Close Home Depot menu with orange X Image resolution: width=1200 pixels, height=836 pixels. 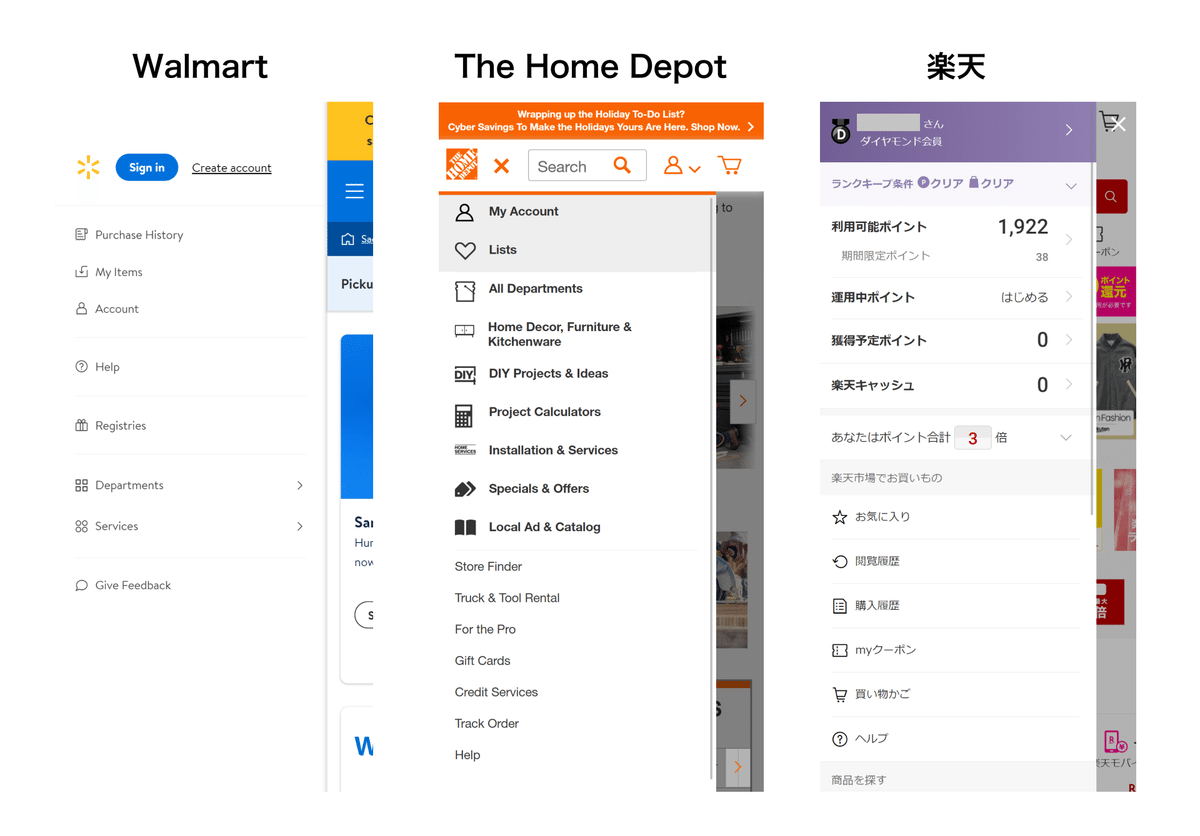502,166
